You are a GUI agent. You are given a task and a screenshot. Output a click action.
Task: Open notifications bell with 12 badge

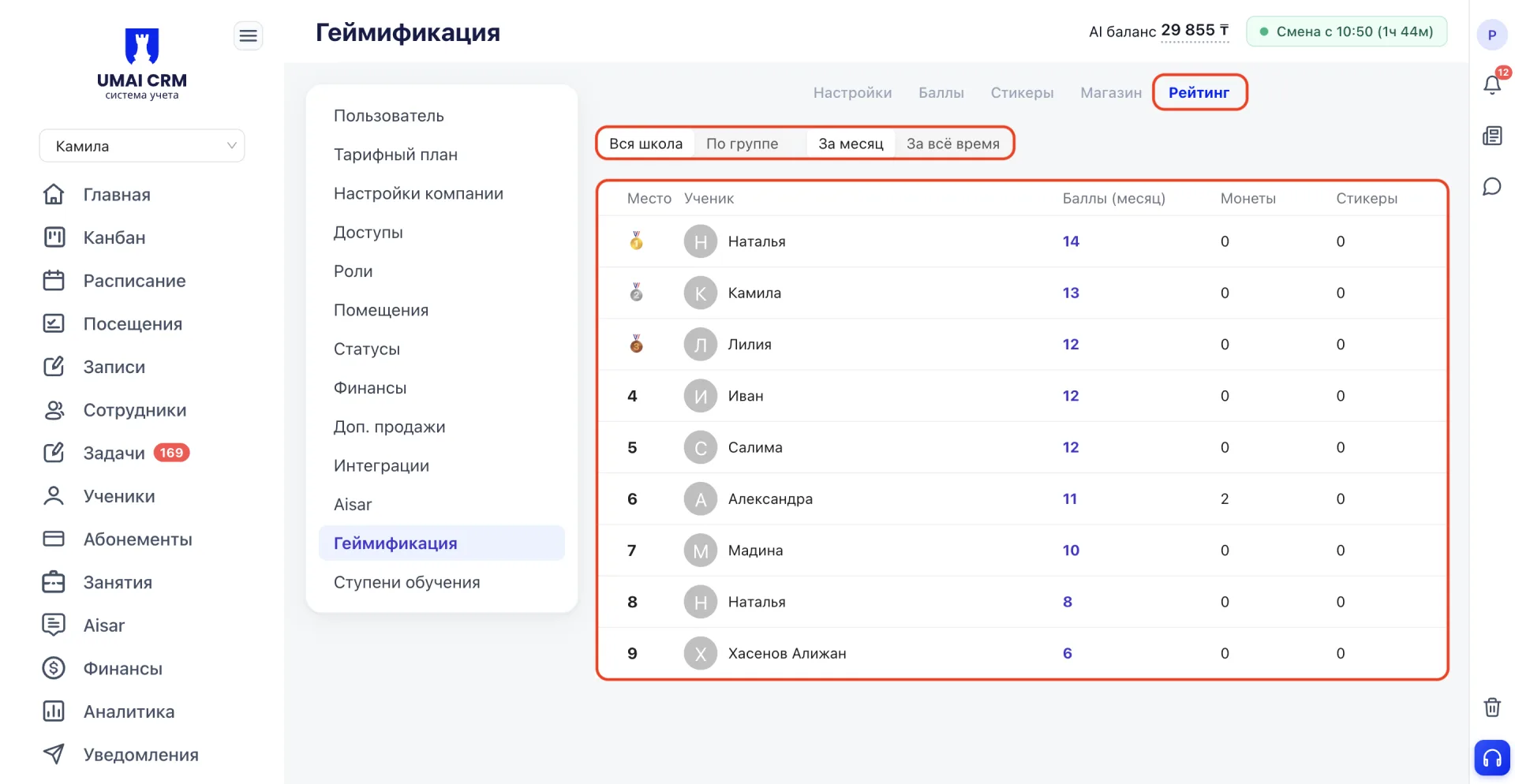1492,84
